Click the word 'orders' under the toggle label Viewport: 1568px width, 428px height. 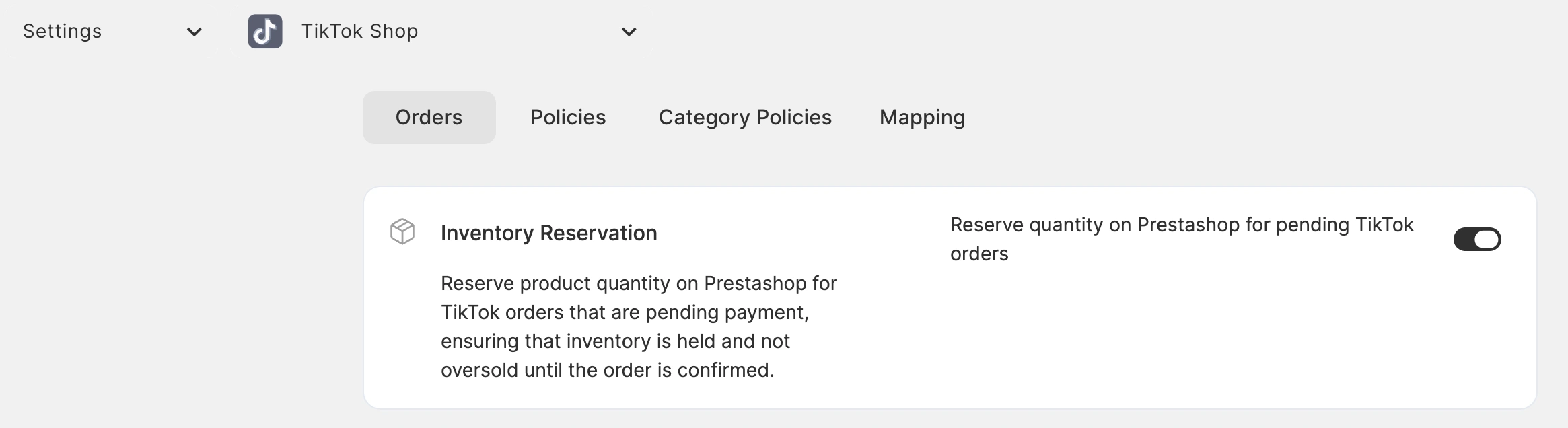pos(979,254)
